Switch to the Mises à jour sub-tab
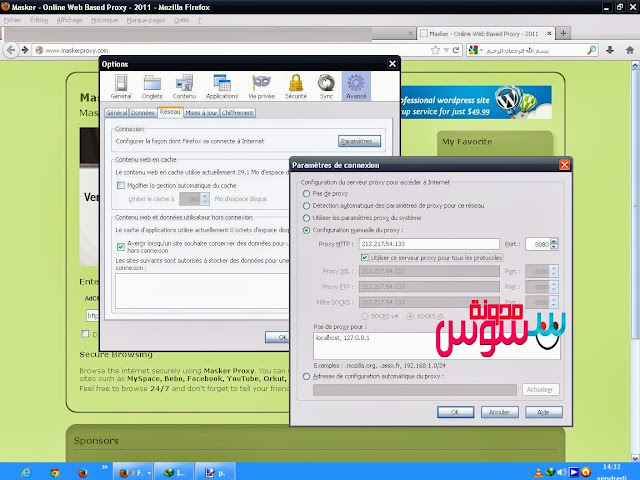This screenshot has width=640, height=480. coord(201,113)
